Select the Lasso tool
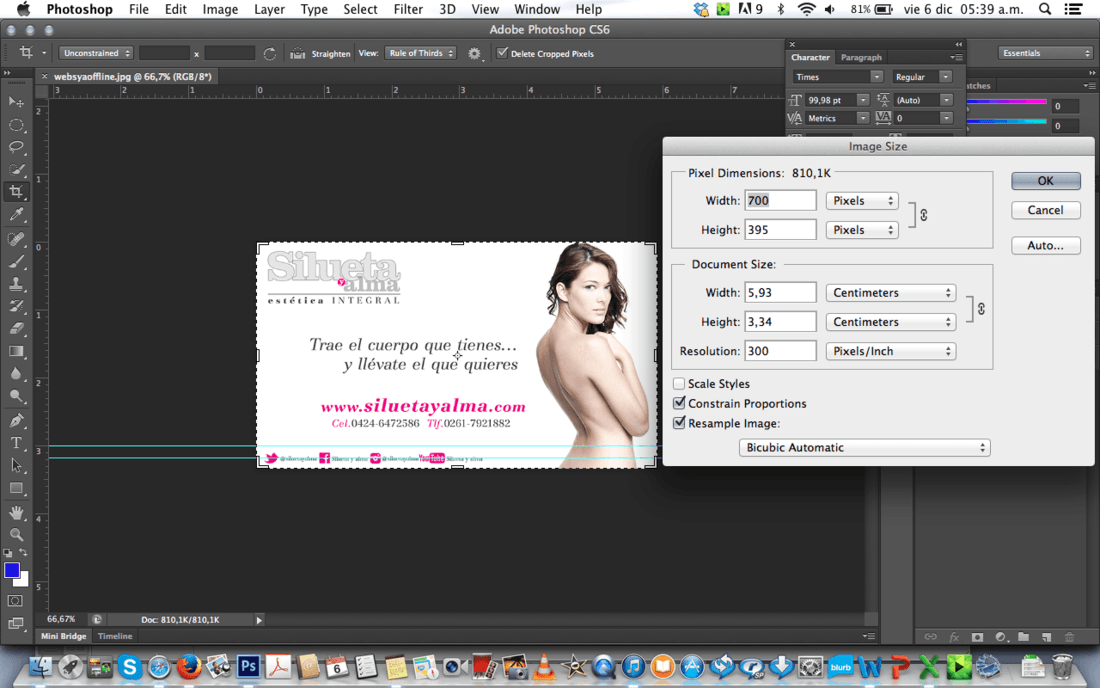The height and width of the screenshot is (688, 1100). [16, 147]
